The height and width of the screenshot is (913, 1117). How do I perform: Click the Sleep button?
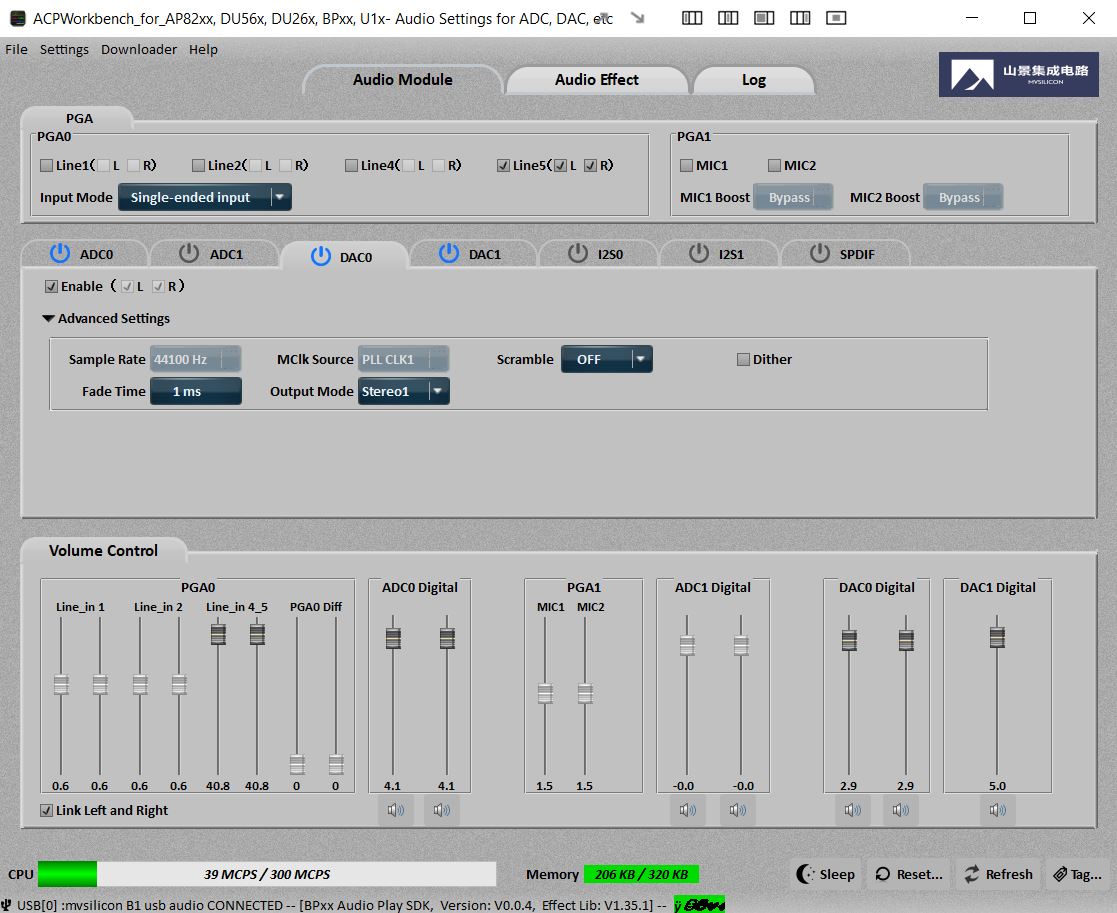coord(826,874)
